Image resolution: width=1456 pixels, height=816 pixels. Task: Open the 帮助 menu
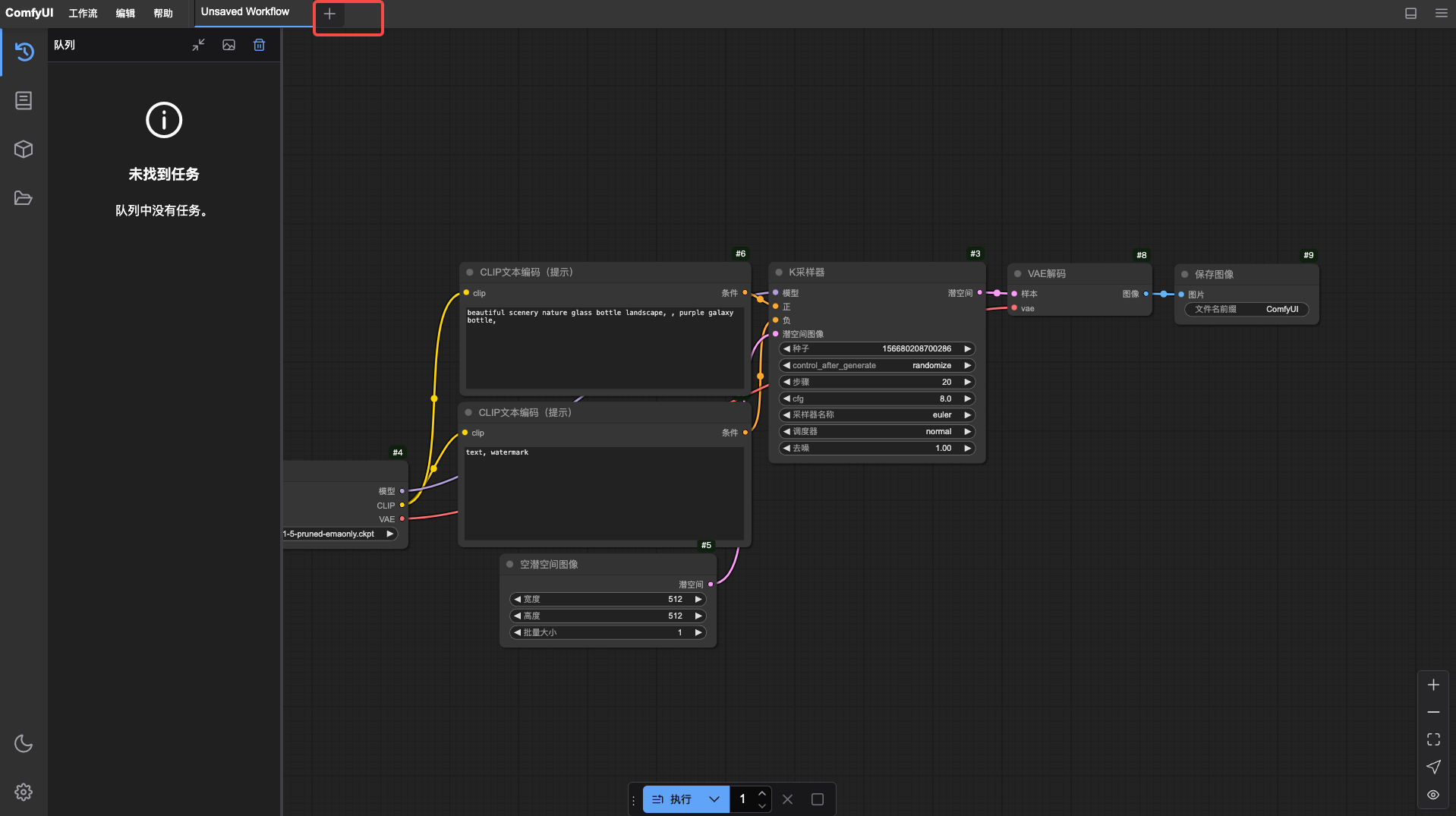click(x=163, y=14)
